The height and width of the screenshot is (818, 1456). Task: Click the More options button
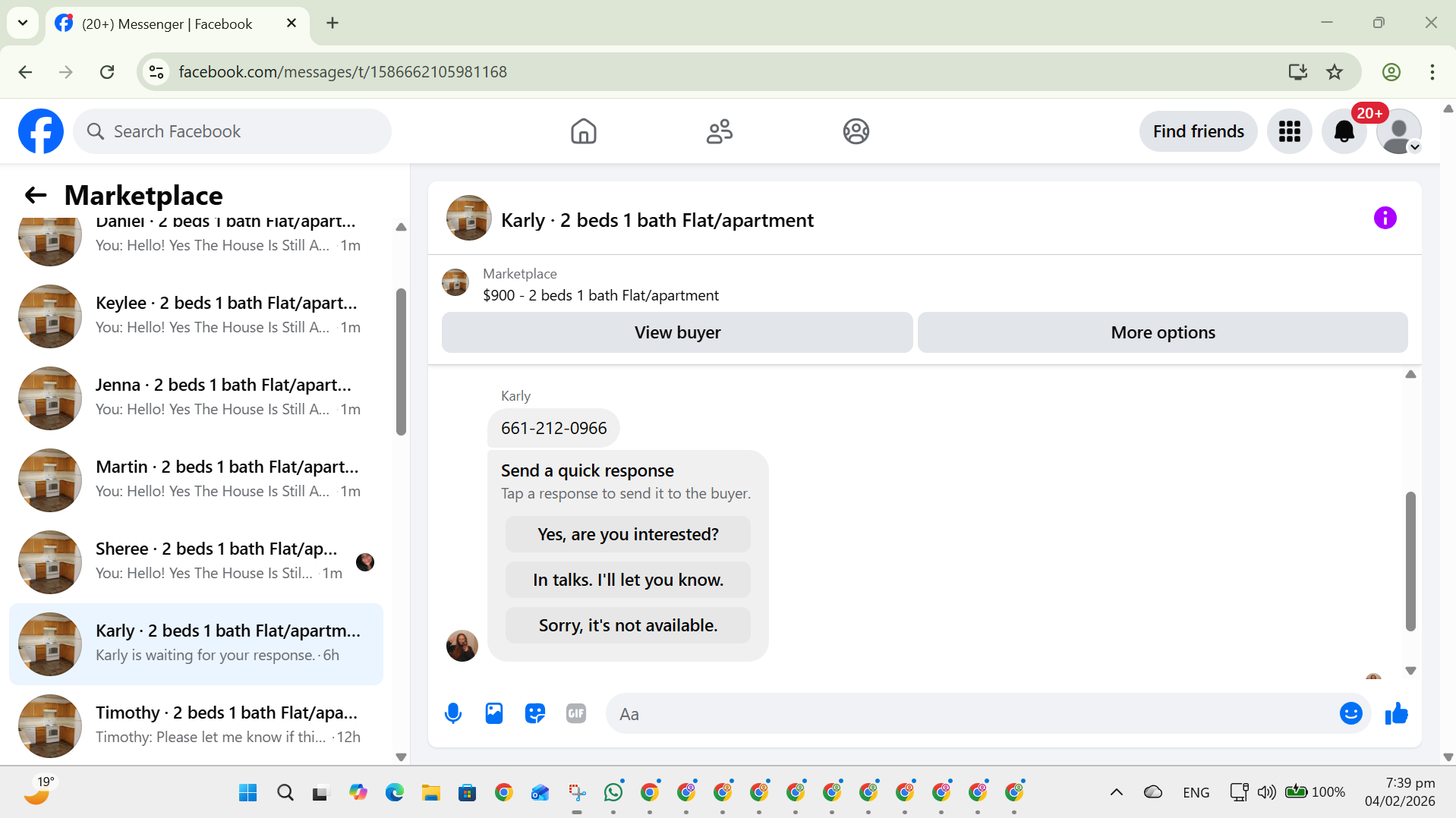pyautogui.click(x=1162, y=332)
